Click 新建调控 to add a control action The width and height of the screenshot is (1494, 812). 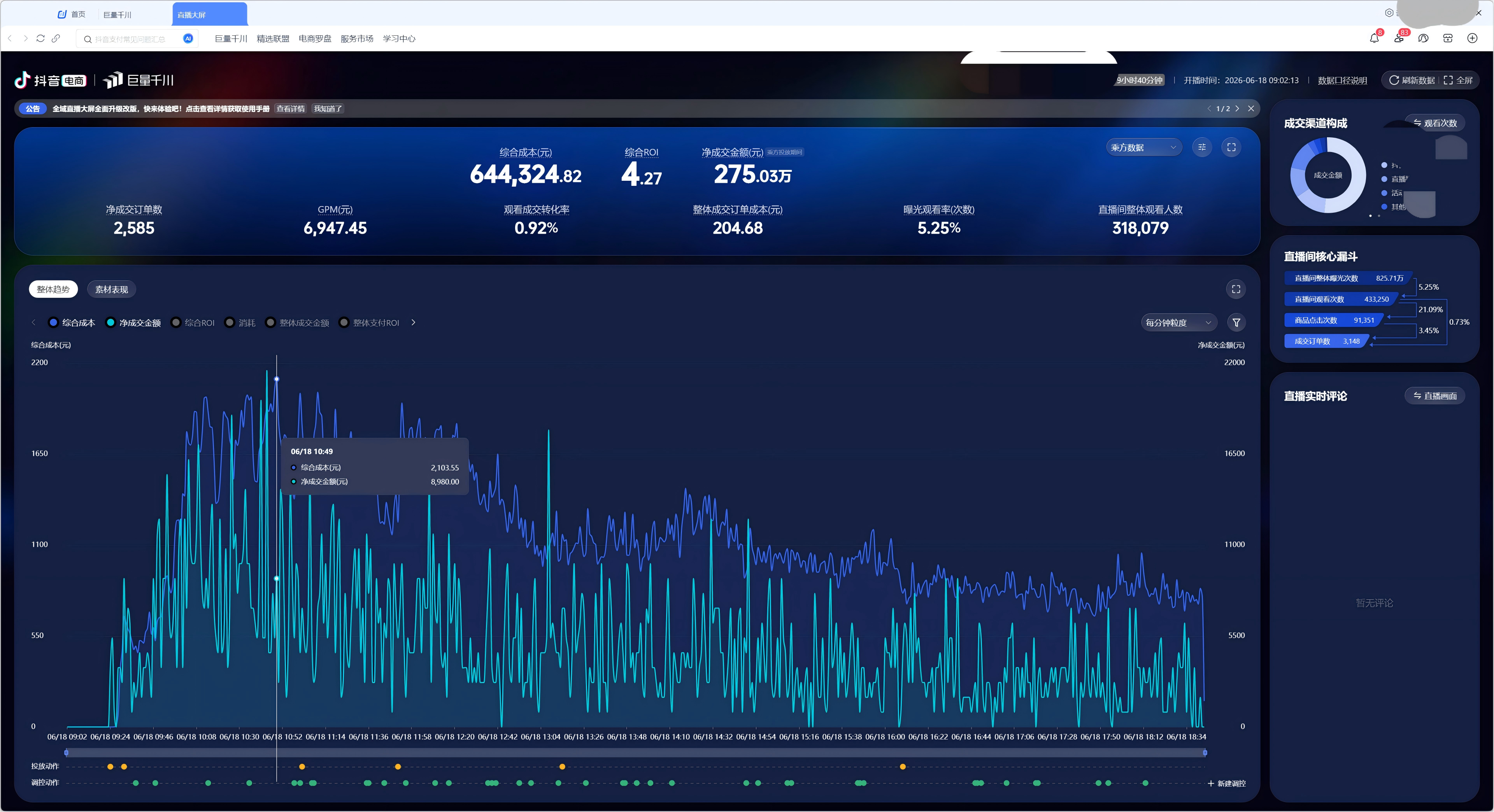click(1227, 784)
